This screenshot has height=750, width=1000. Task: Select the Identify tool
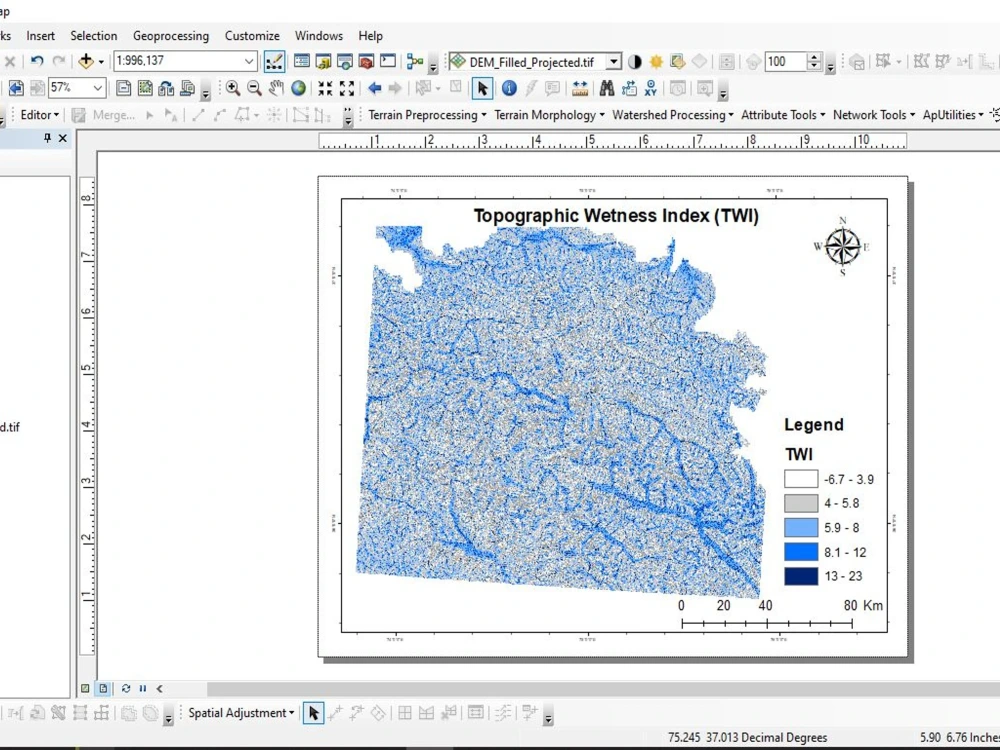click(x=510, y=88)
